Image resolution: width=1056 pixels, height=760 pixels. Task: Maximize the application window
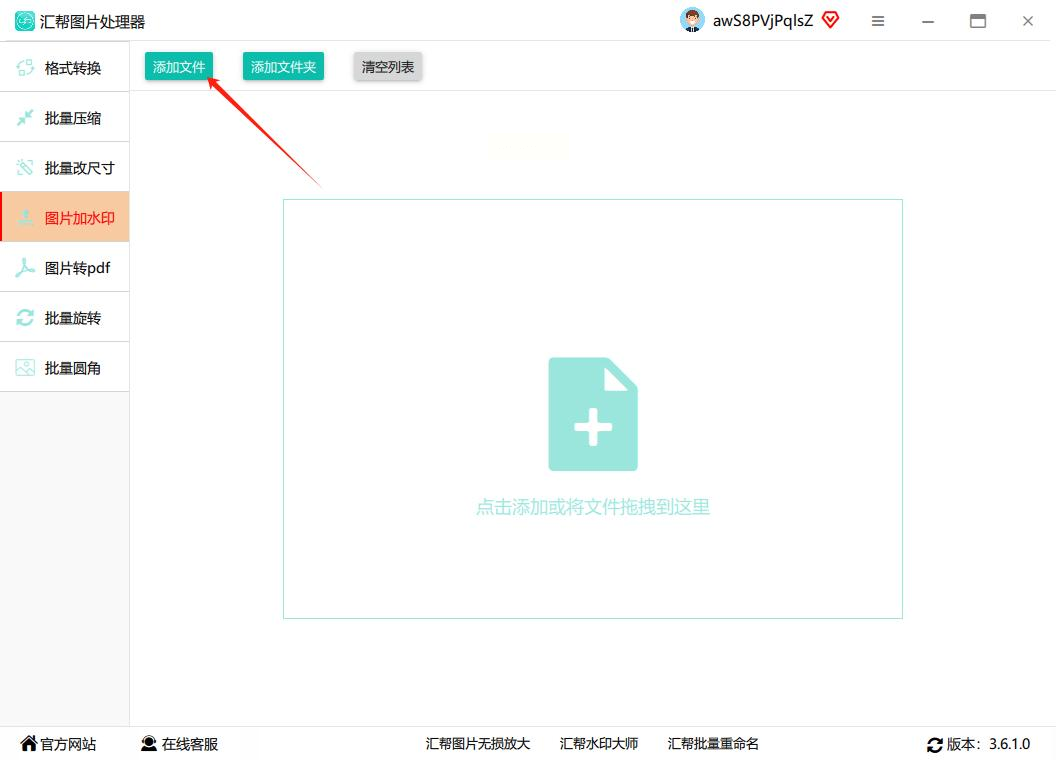pyautogui.click(x=978, y=21)
